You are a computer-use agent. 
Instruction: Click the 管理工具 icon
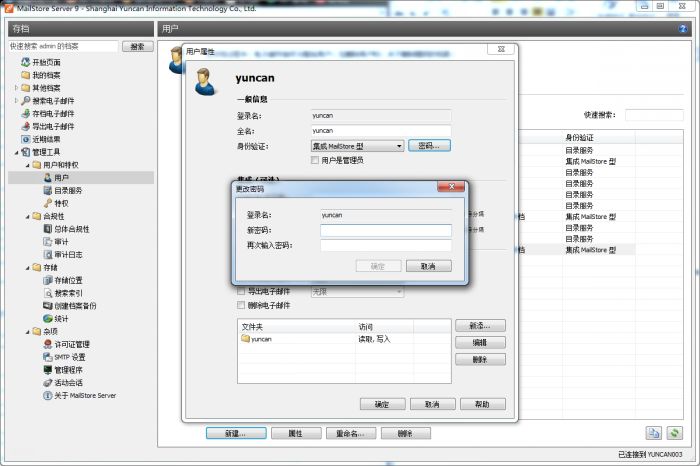click(x=26, y=152)
